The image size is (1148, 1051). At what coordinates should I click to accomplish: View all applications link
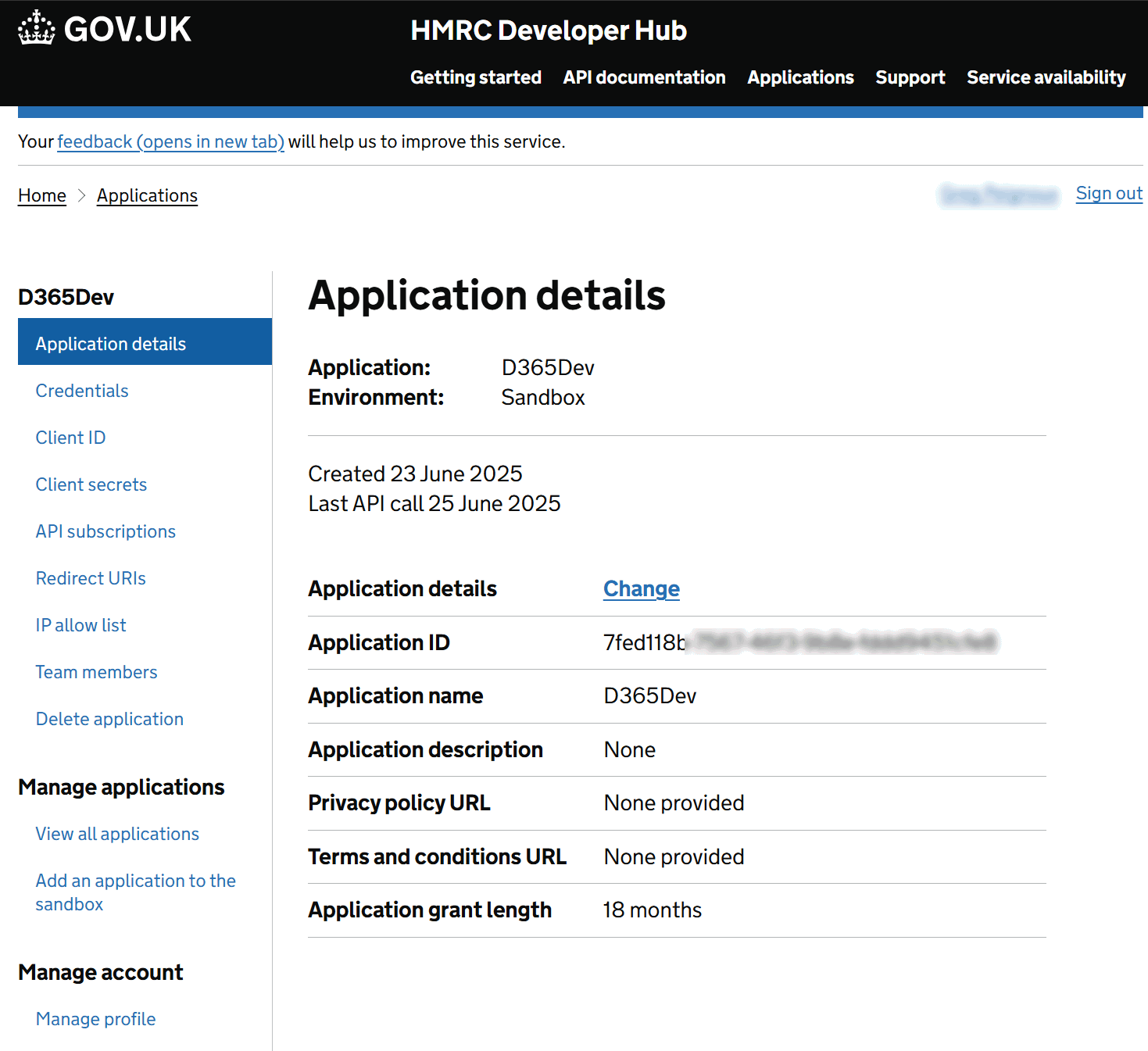117,834
